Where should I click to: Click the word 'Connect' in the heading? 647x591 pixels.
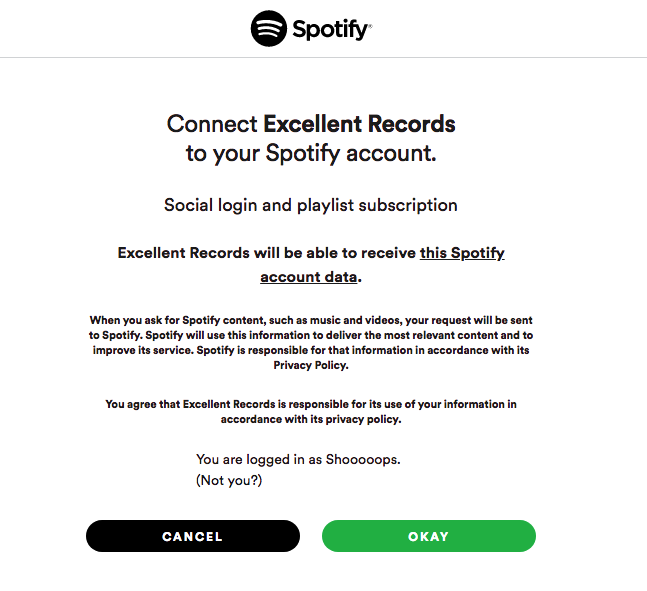click(212, 124)
